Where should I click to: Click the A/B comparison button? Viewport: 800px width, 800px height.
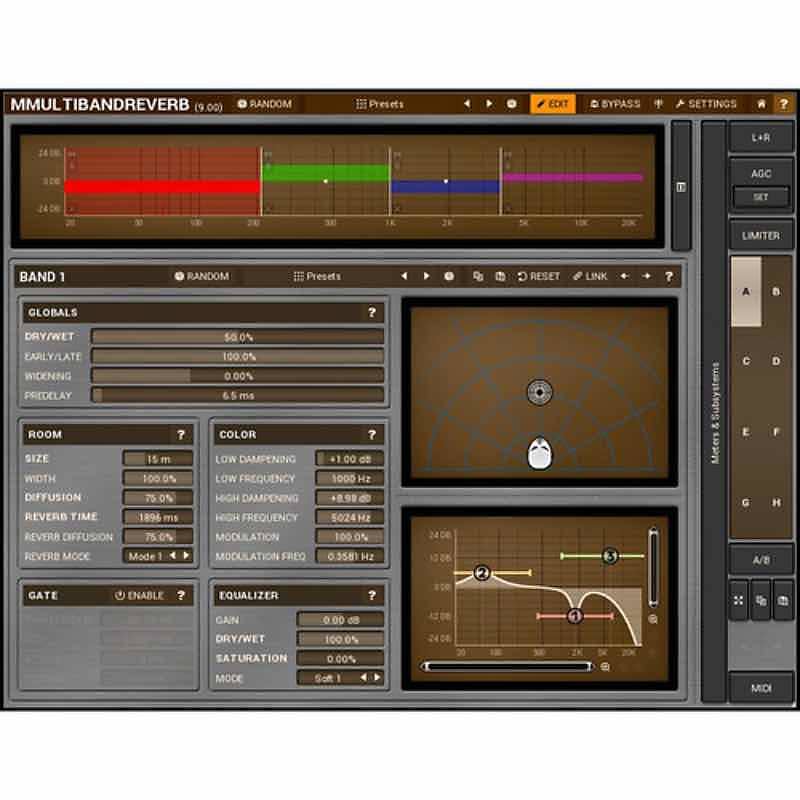click(x=762, y=558)
